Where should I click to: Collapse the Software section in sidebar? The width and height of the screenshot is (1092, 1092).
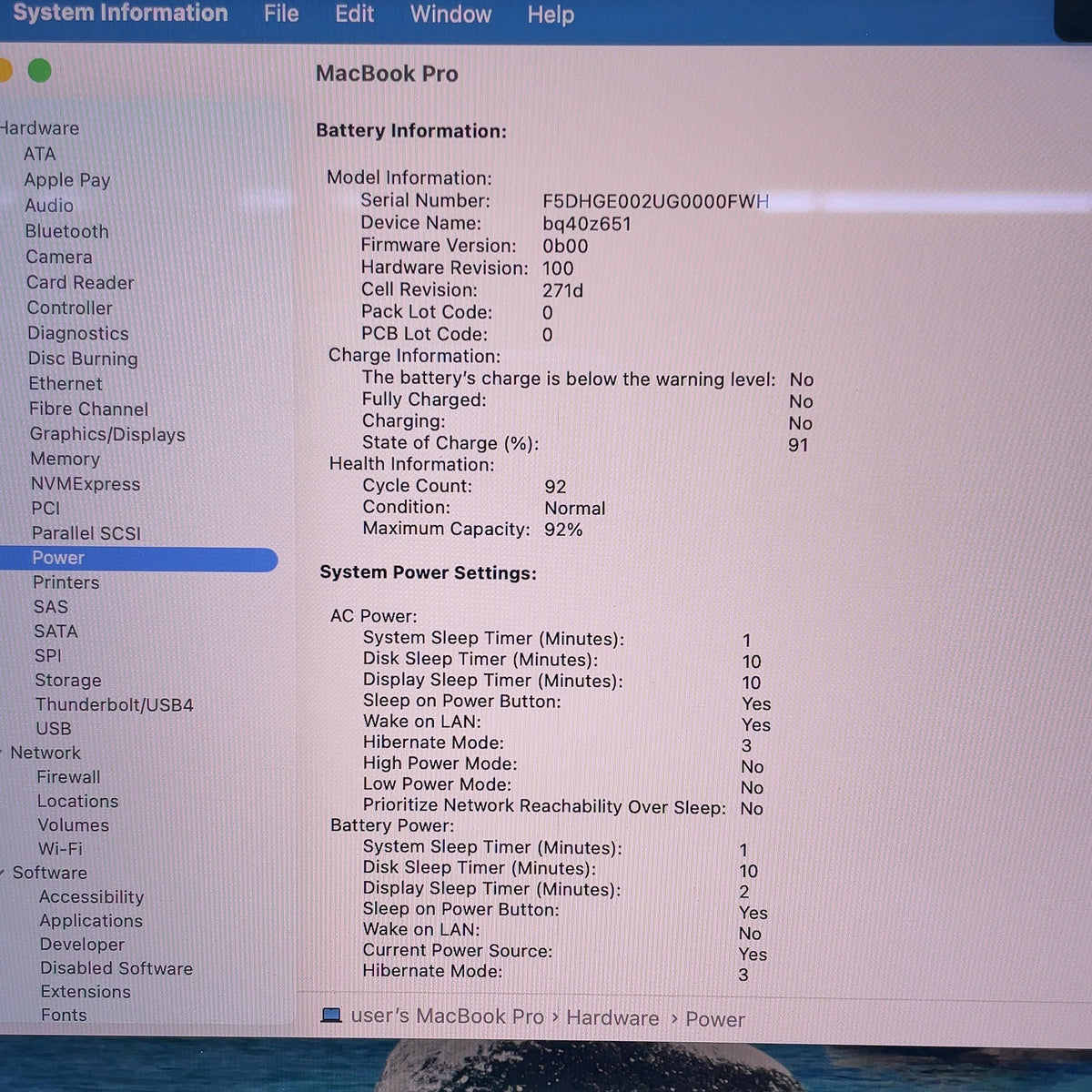[x=4, y=872]
